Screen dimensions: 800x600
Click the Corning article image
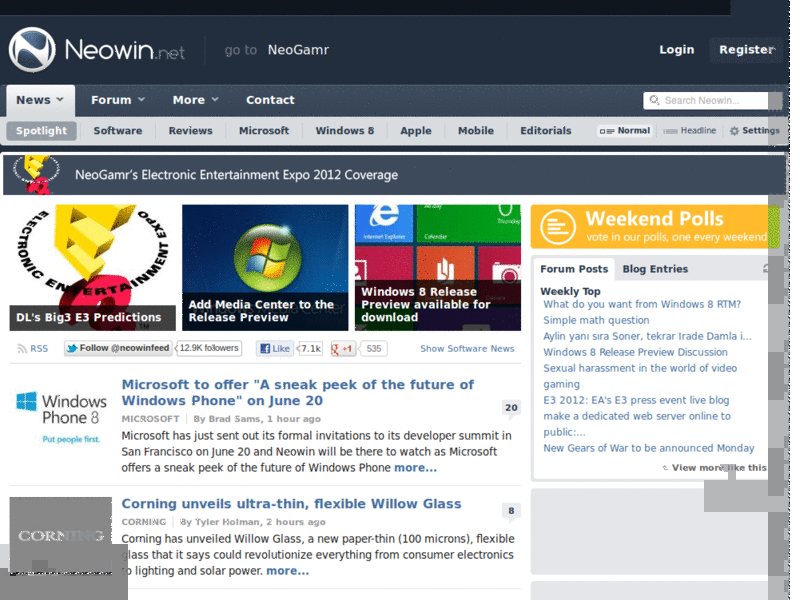[61, 535]
